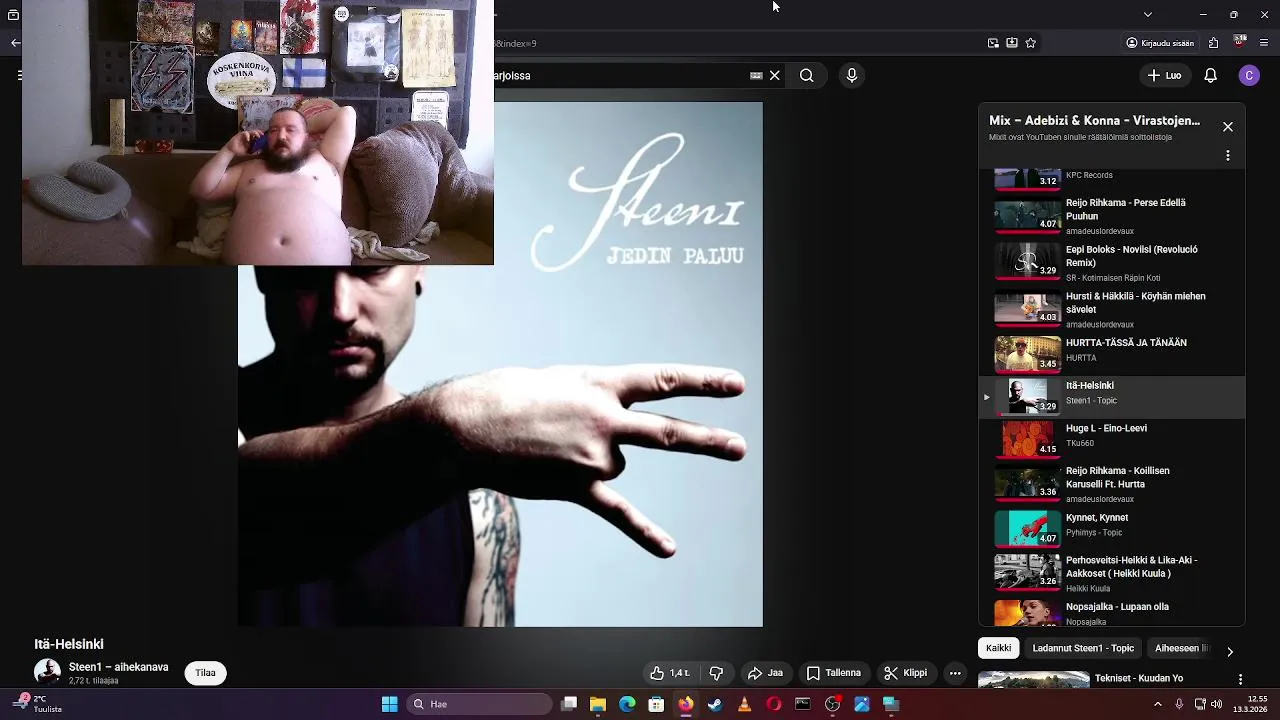Create a clip with Klippi button
The image size is (1280, 720).
point(905,673)
